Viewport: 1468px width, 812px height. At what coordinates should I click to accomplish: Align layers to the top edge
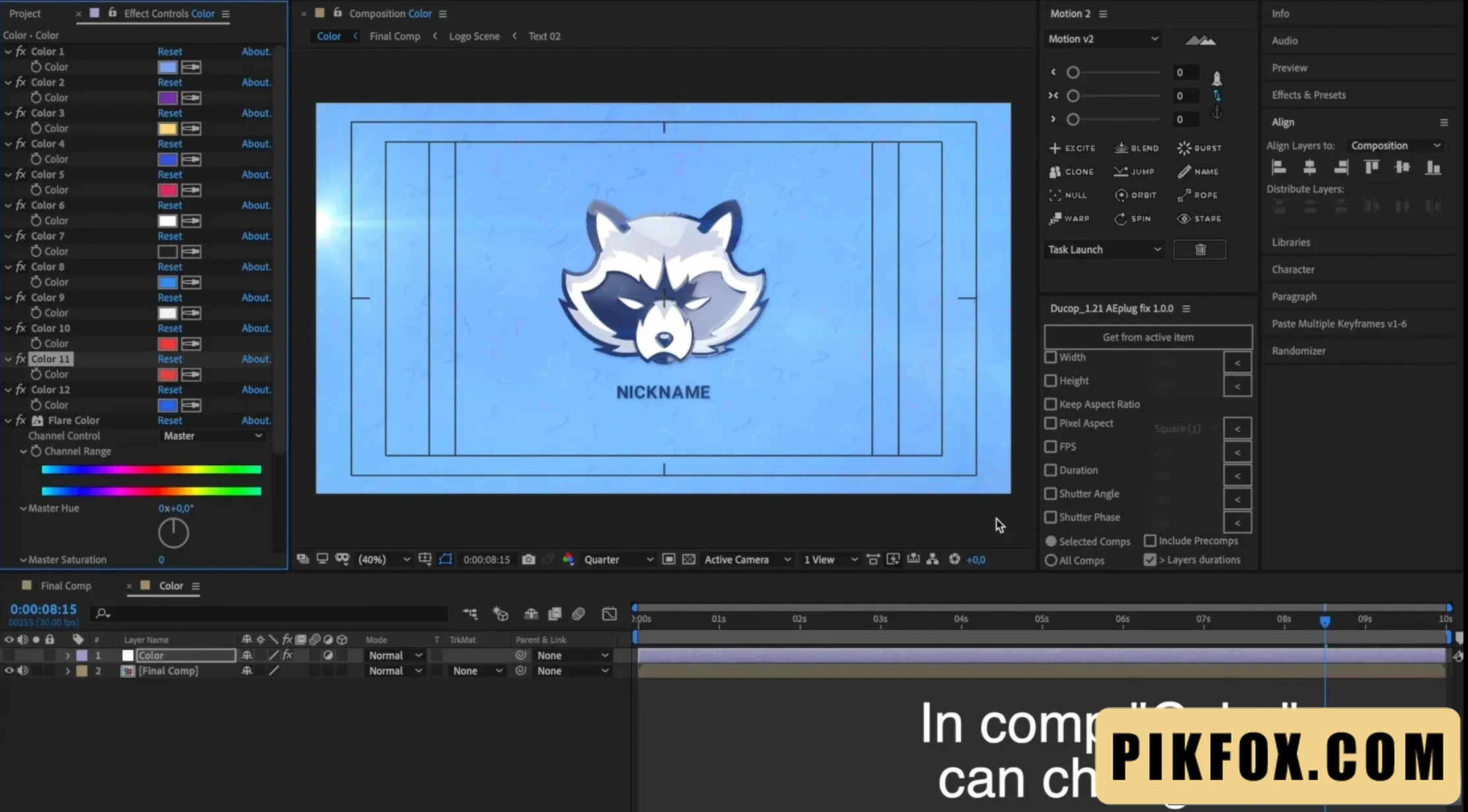(x=1372, y=167)
